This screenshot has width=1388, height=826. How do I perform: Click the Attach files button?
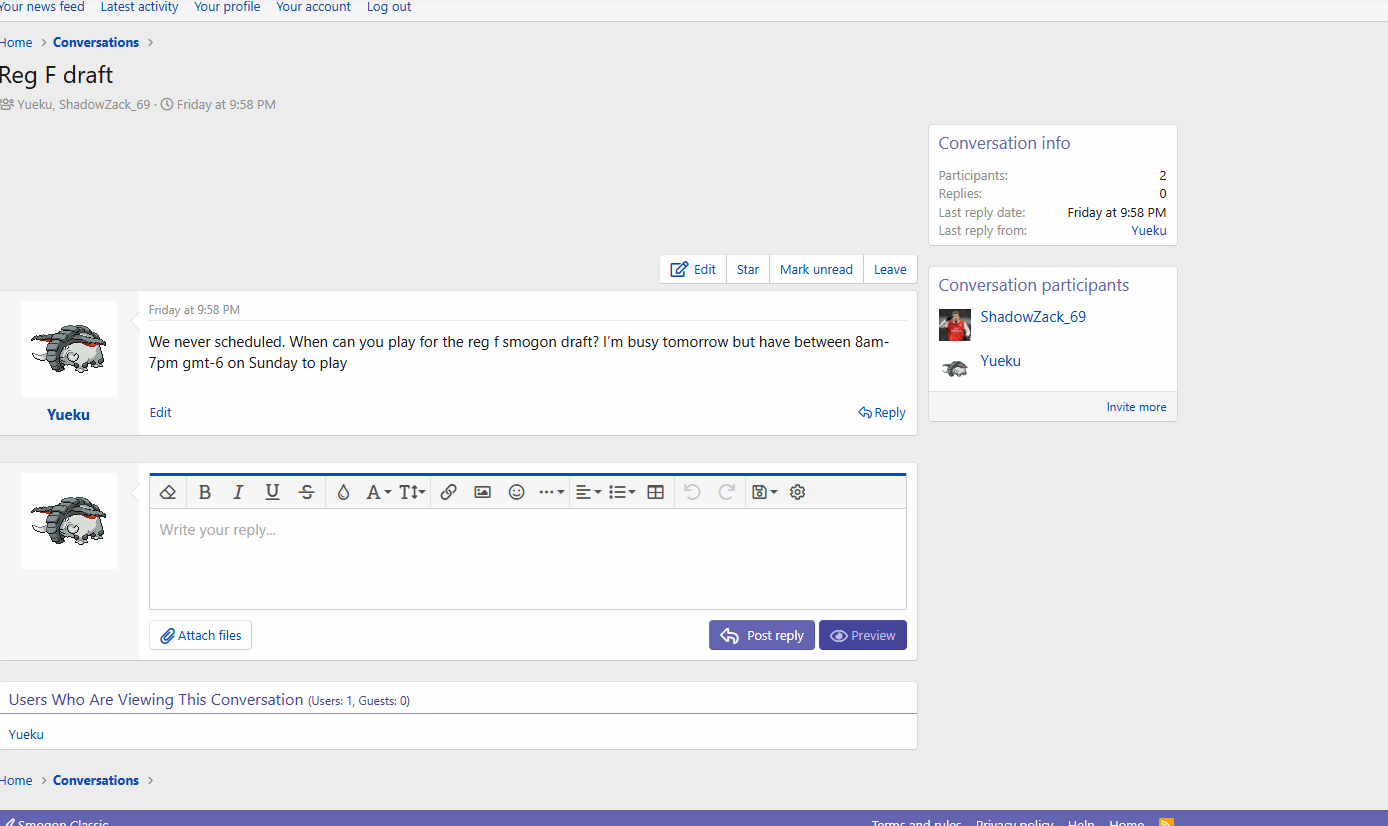(x=201, y=636)
